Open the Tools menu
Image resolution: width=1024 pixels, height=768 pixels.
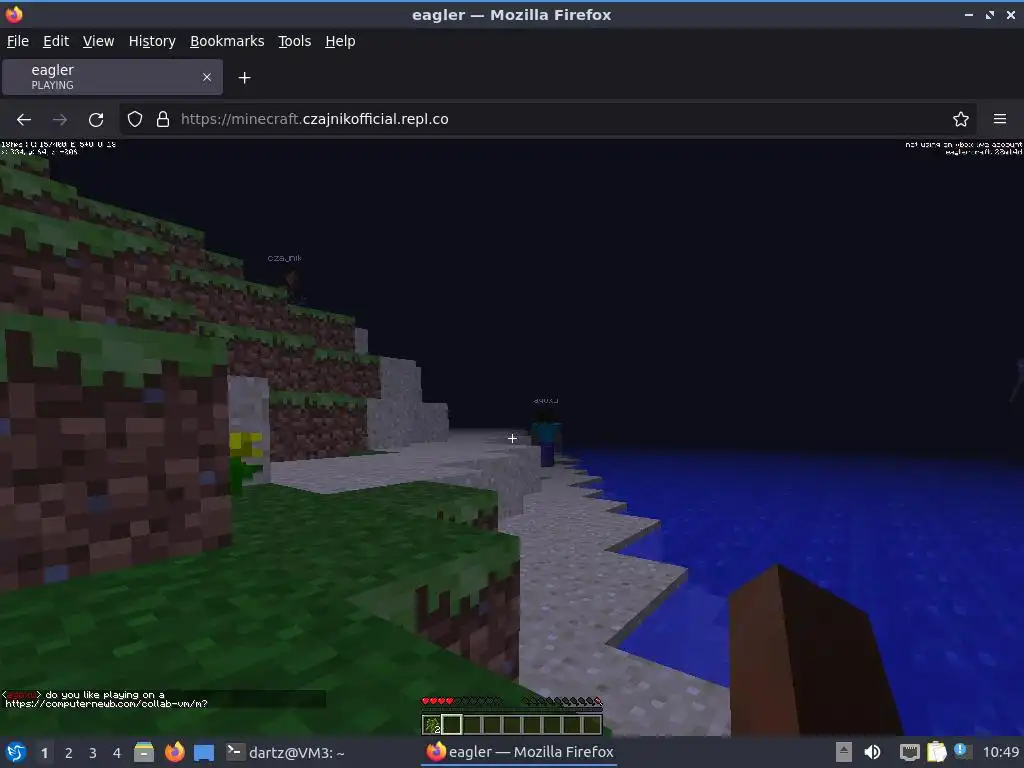[295, 41]
